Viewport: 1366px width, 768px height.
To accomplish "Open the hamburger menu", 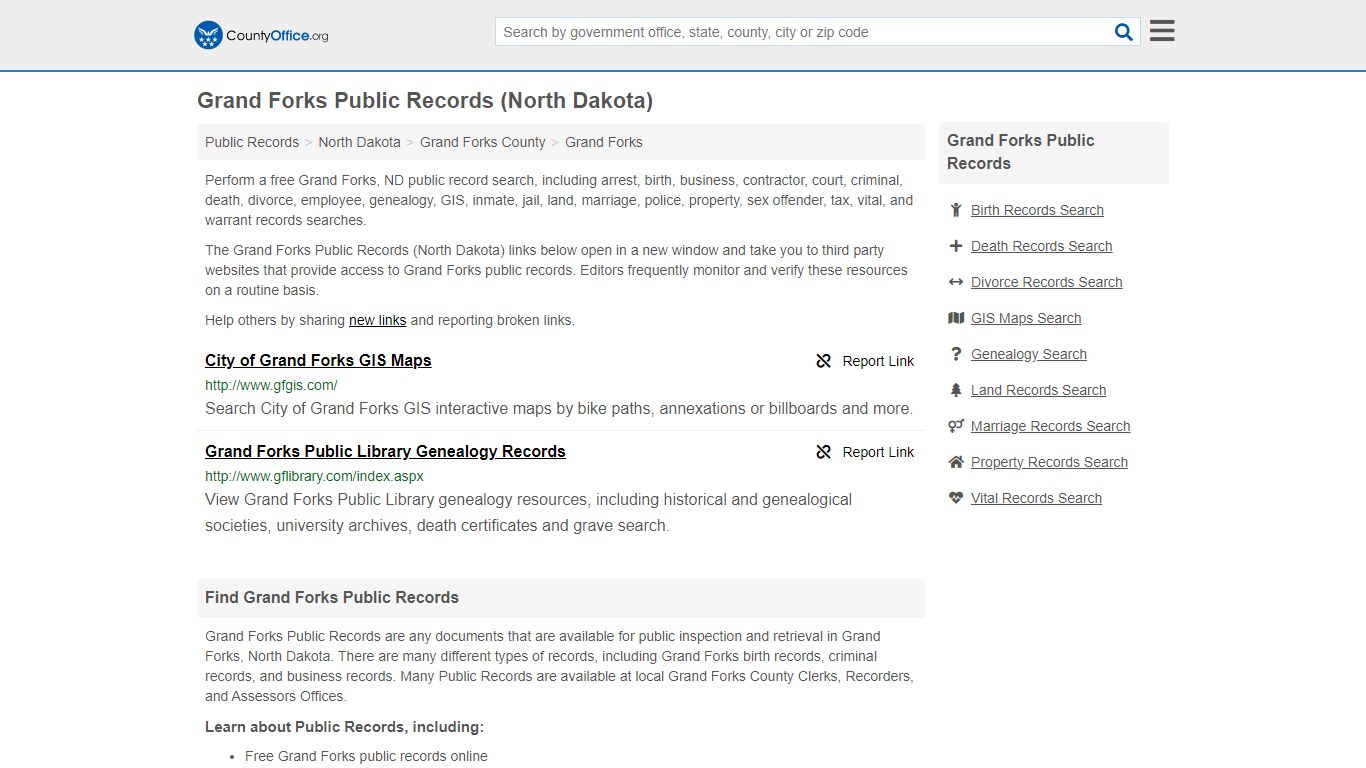I will click(x=1162, y=31).
